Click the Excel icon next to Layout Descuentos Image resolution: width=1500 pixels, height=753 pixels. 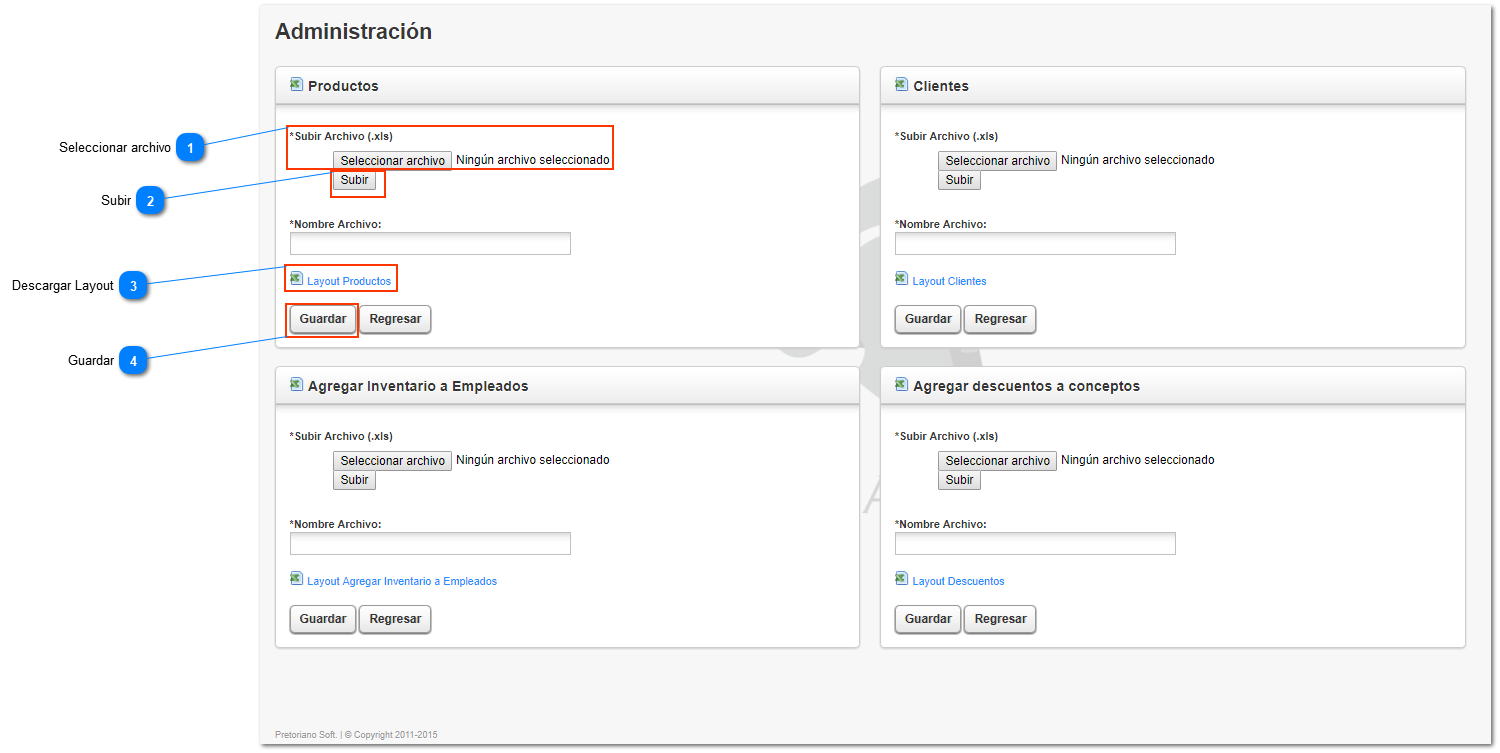[x=901, y=579]
